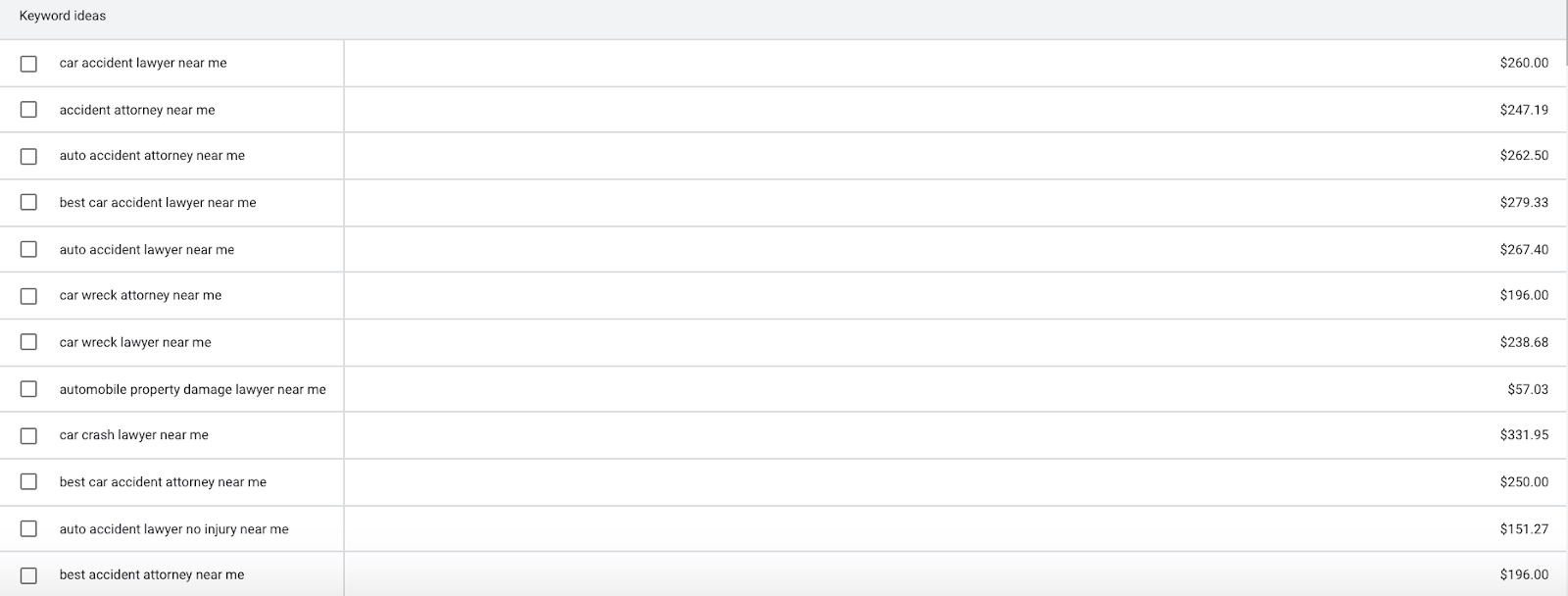
Task: Select automobile property damage lawyer checkbox
Action: pos(28,389)
